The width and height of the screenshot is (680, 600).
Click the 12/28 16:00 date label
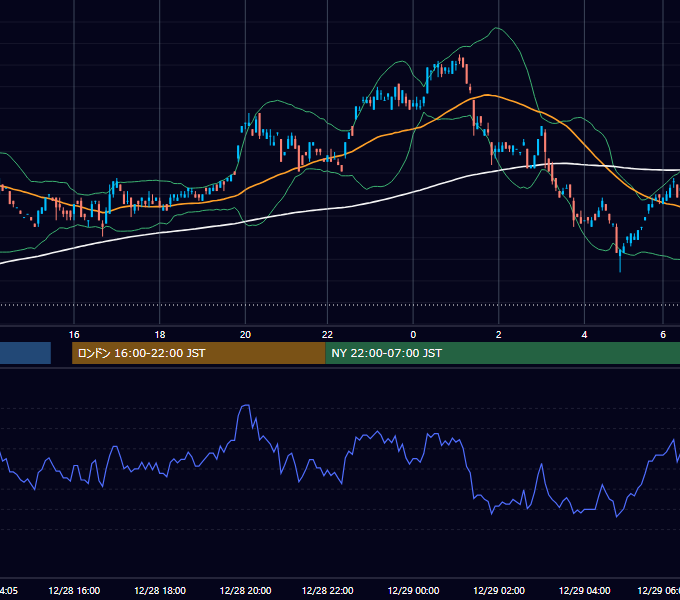(x=74, y=590)
